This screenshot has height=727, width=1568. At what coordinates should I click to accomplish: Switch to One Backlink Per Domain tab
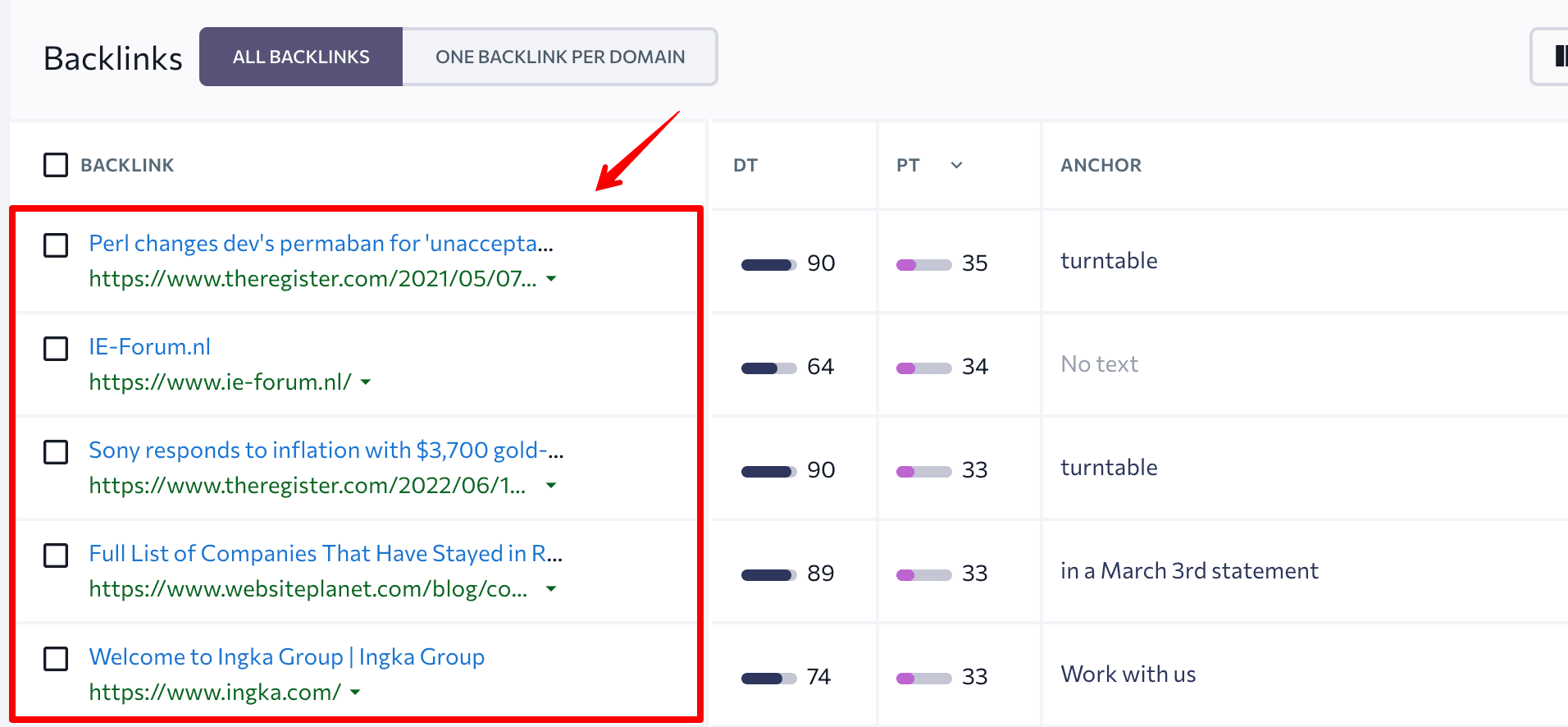pyautogui.click(x=560, y=57)
